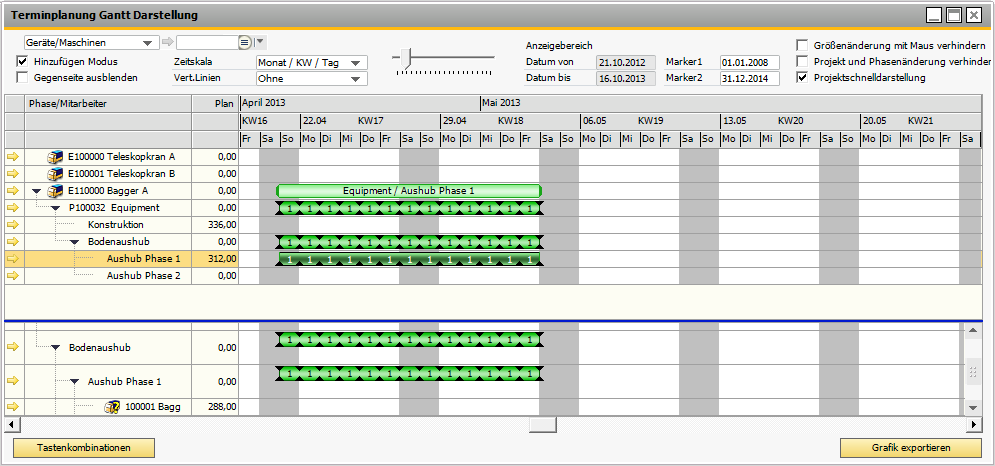Click the choose-from-list icon beside the filter field
The image size is (995, 466).
[x=244, y=43]
